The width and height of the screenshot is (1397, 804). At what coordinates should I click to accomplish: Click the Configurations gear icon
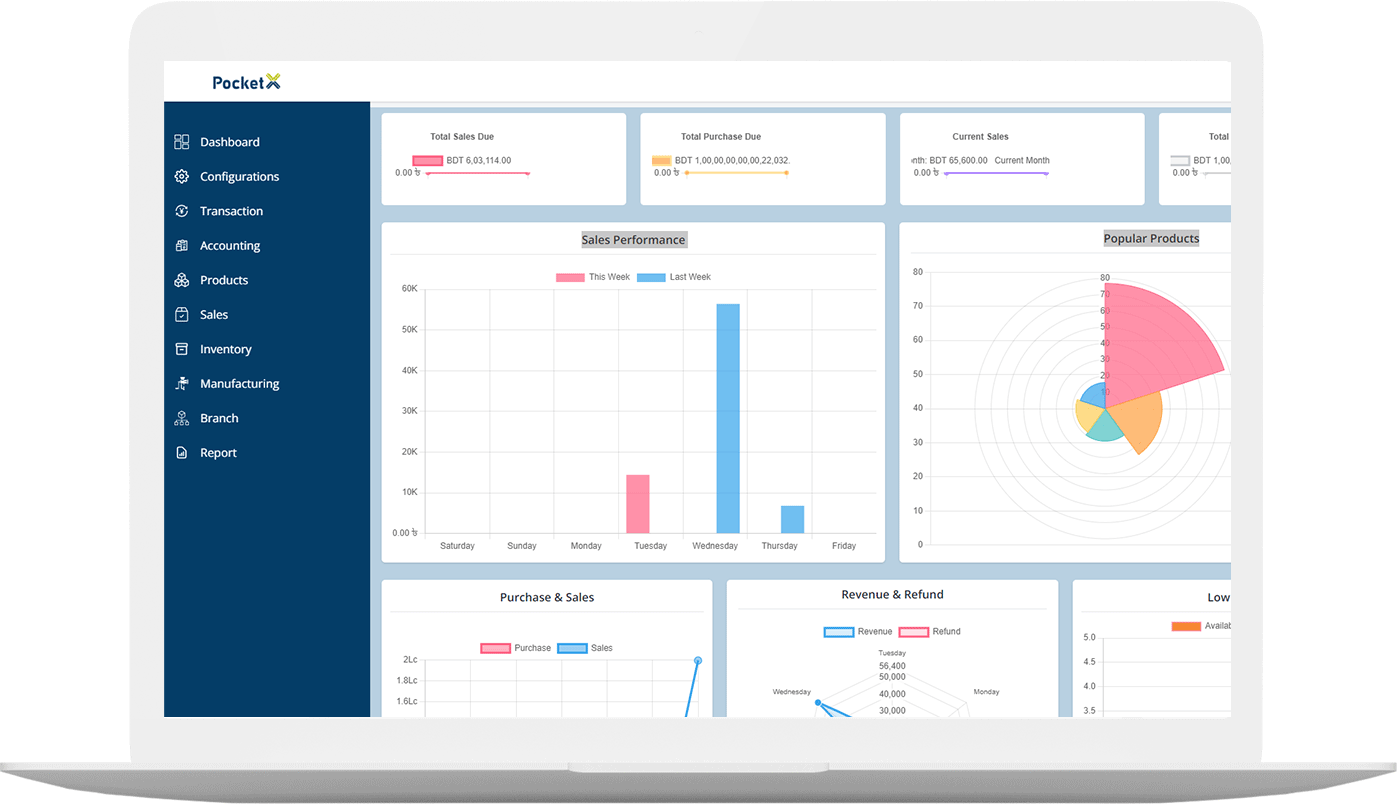click(181, 176)
